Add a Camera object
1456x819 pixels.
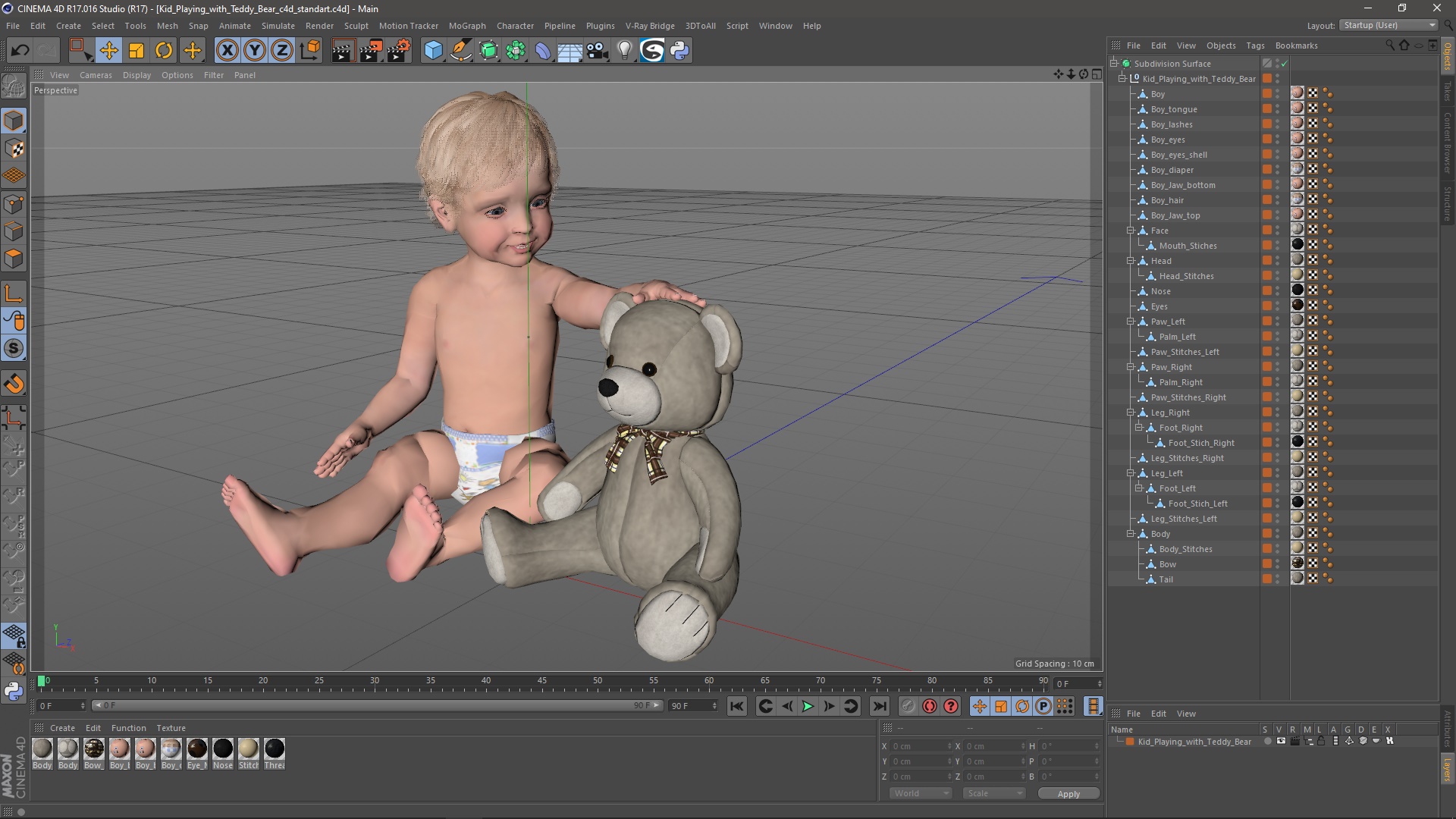pyautogui.click(x=598, y=51)
